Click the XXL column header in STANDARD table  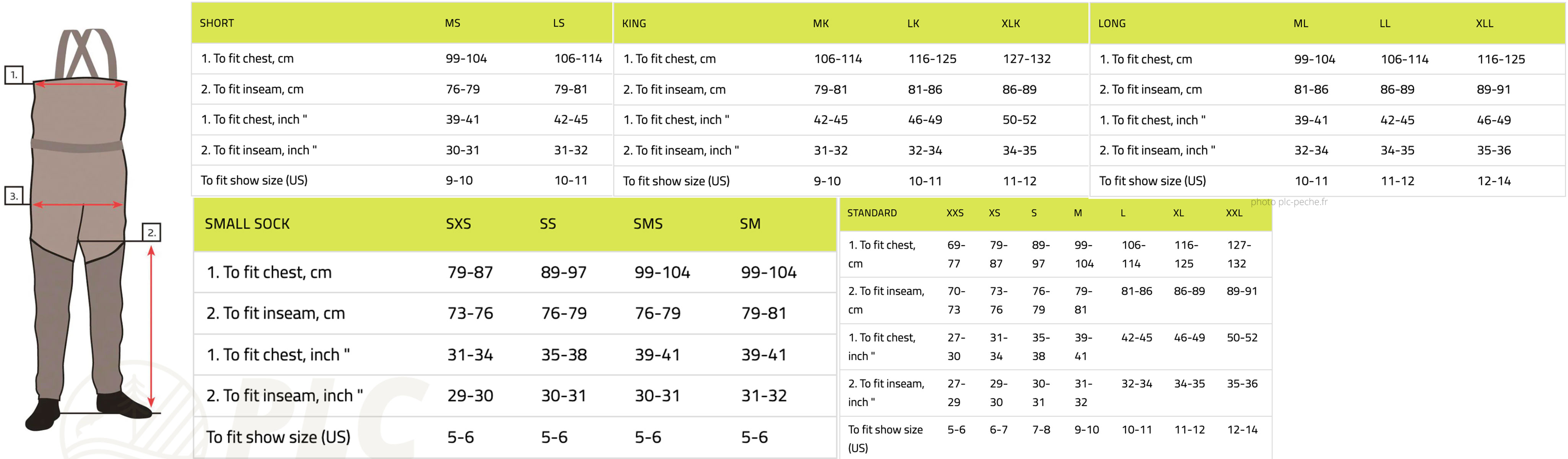(x=1234, y=213)
